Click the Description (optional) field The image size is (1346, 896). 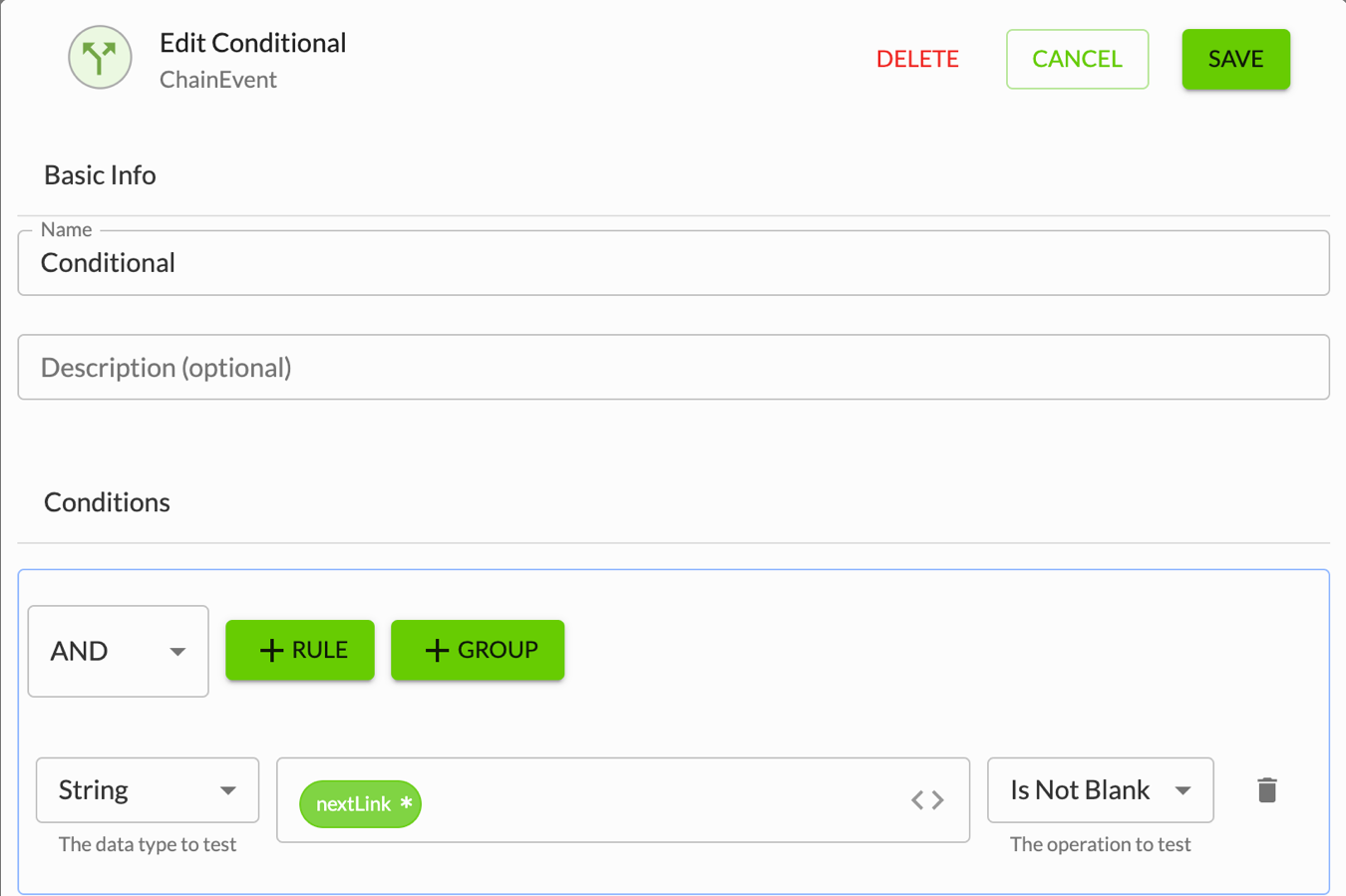(674, 367)
